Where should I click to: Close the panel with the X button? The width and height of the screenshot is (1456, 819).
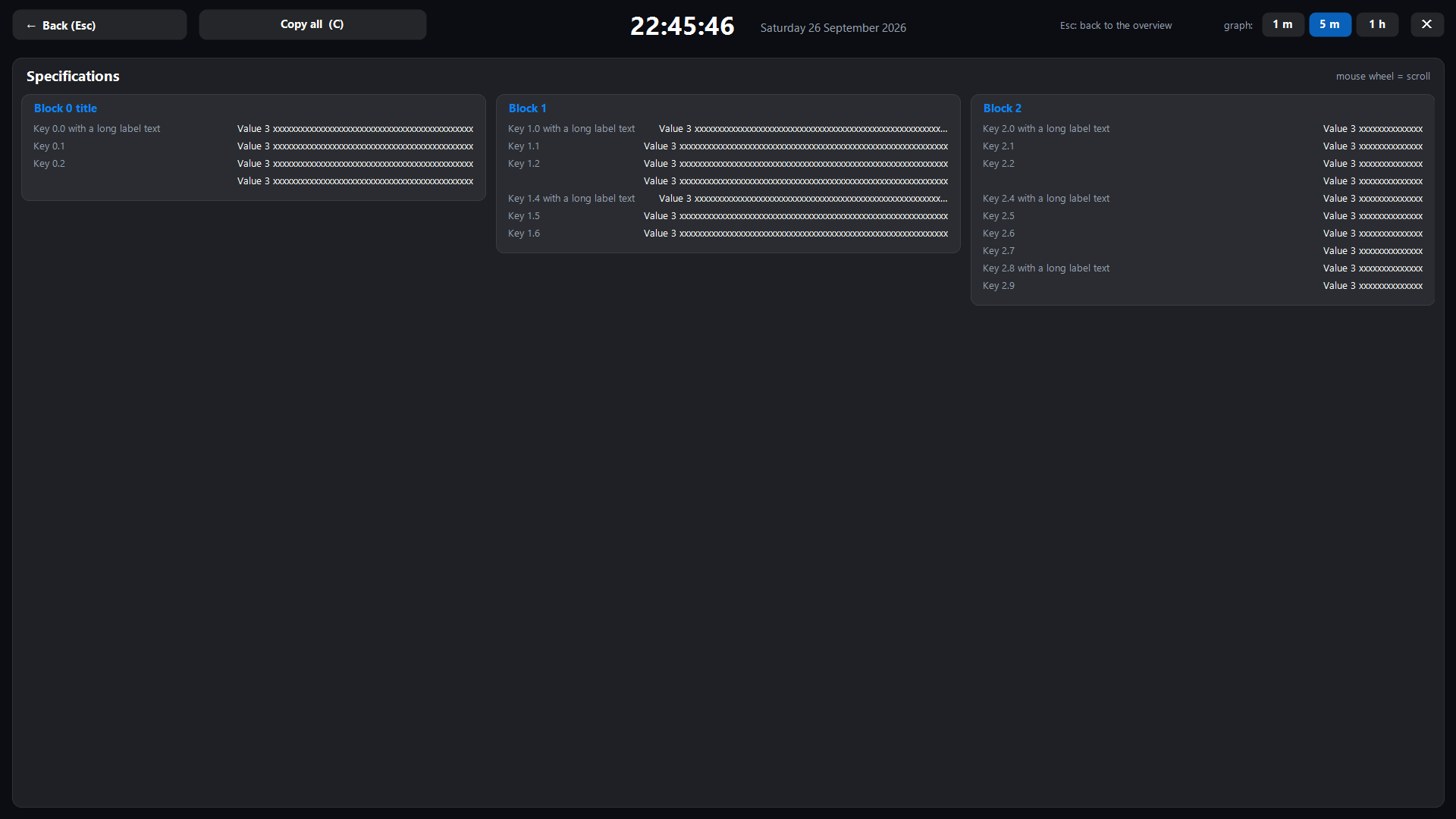click(x=1427, y=24)
